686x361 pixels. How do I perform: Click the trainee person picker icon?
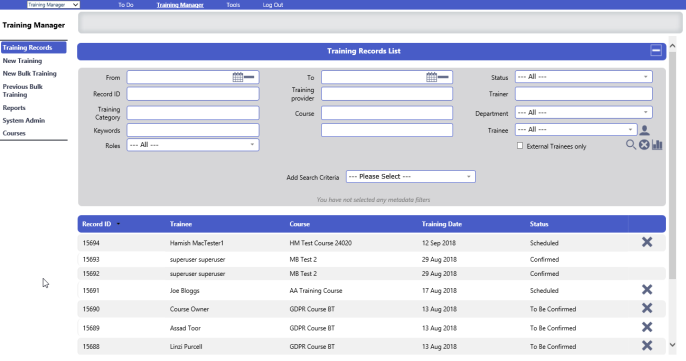tap(644, 130)
